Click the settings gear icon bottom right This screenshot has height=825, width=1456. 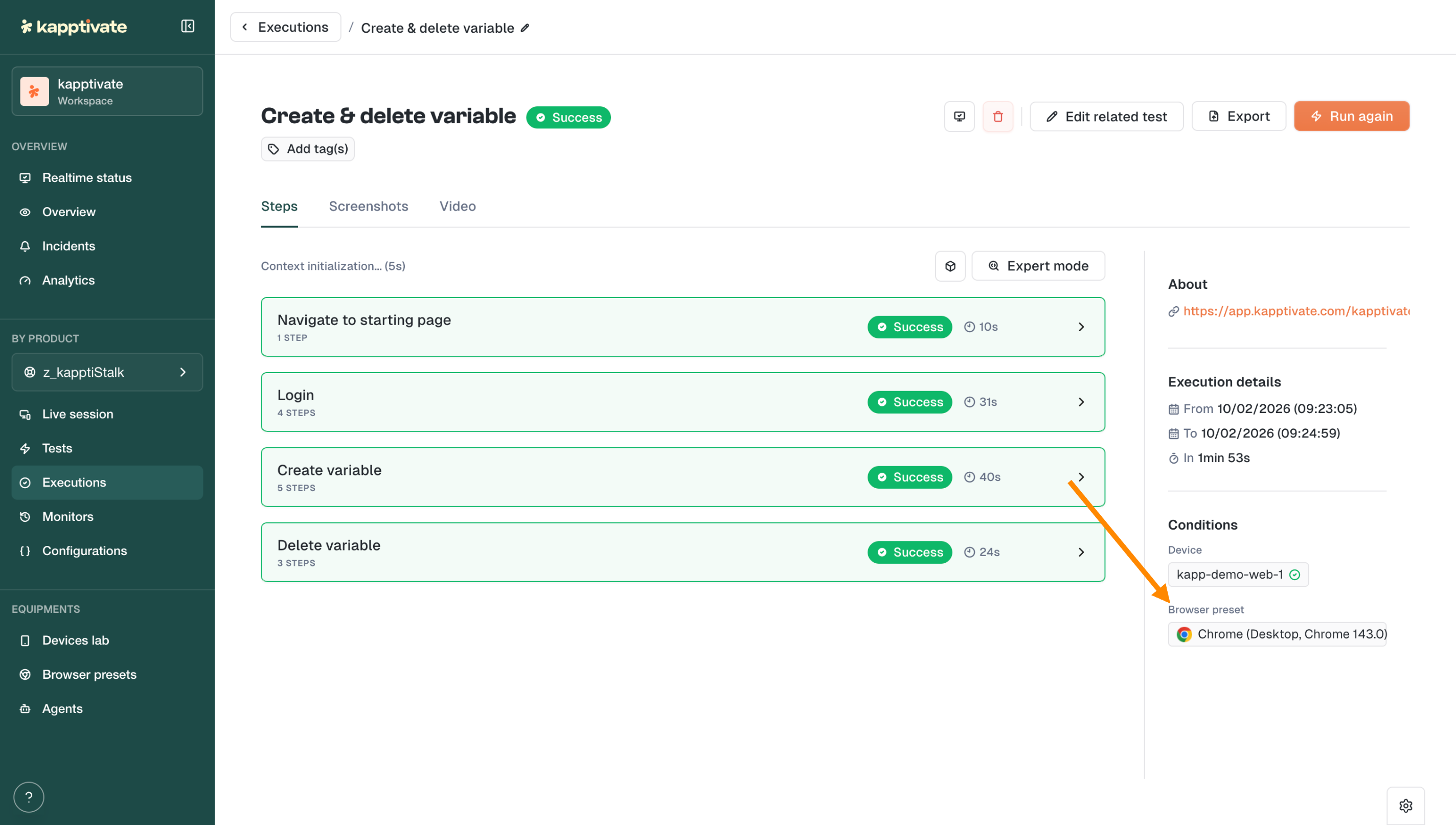click(x=1405, y=805)
